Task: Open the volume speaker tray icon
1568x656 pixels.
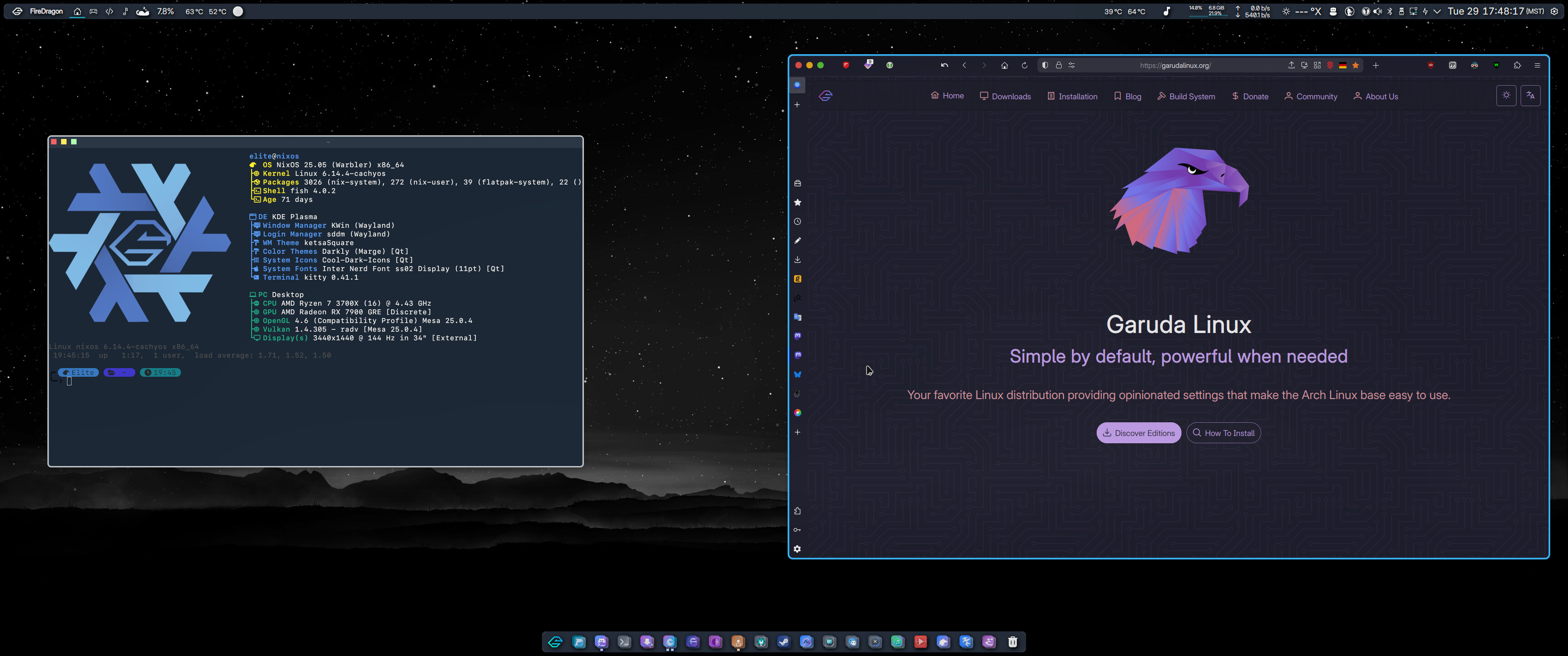Action: point(1378,11)
